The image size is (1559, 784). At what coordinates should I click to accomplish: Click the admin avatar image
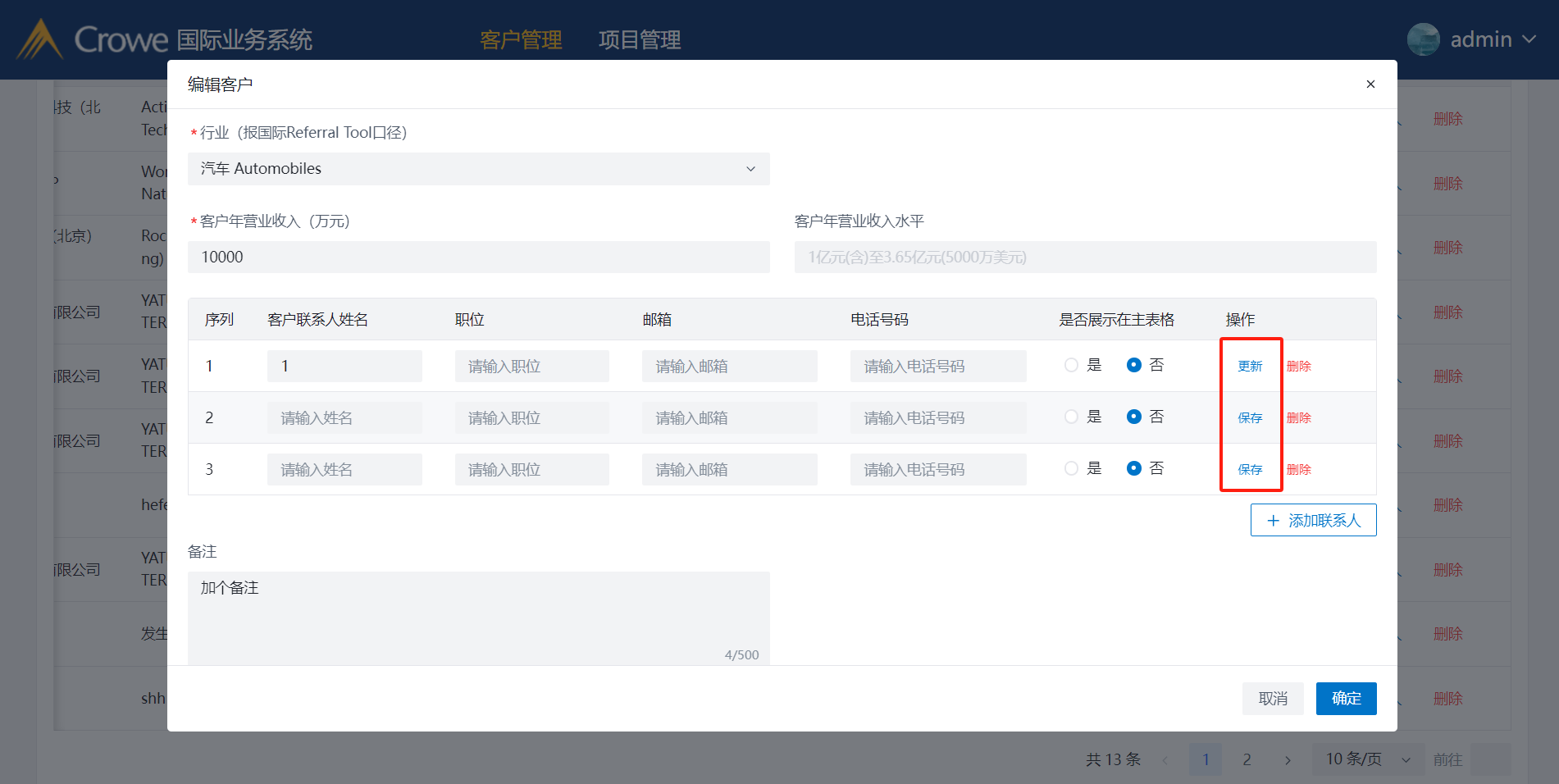coord(1423,39)
